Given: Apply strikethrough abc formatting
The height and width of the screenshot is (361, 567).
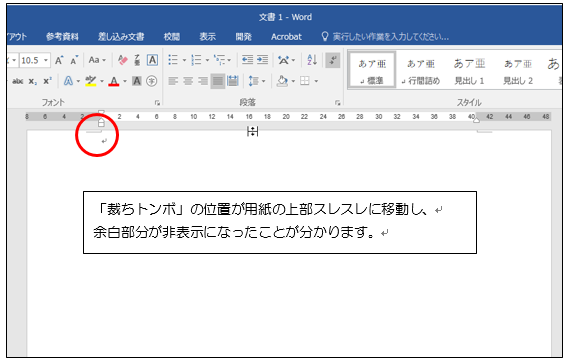Looking at the screenshot, I should [x=18, y=81].
